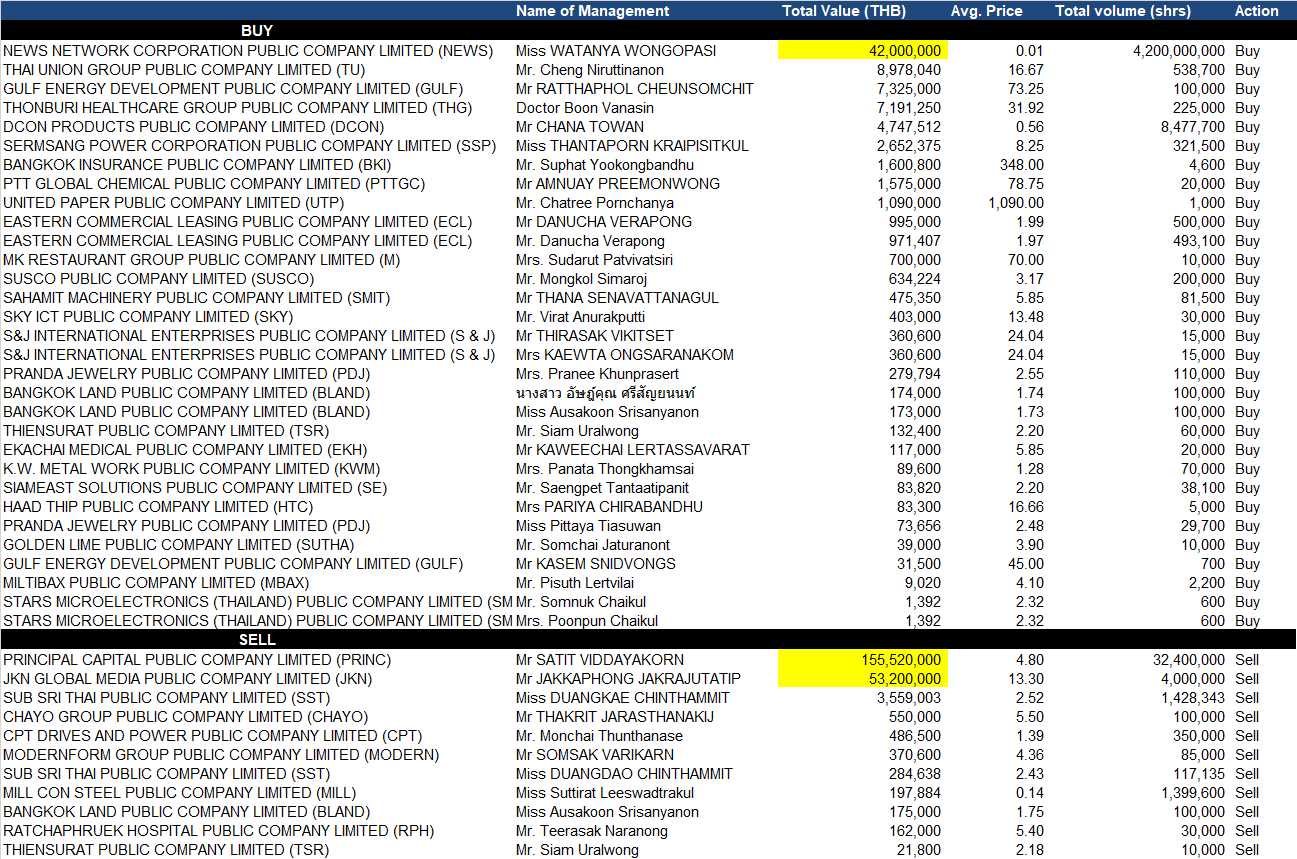1297x859 pixels.
Task: Click NEWS NETWORK CORPORATION company cell
Action: [x=248, y=51]
